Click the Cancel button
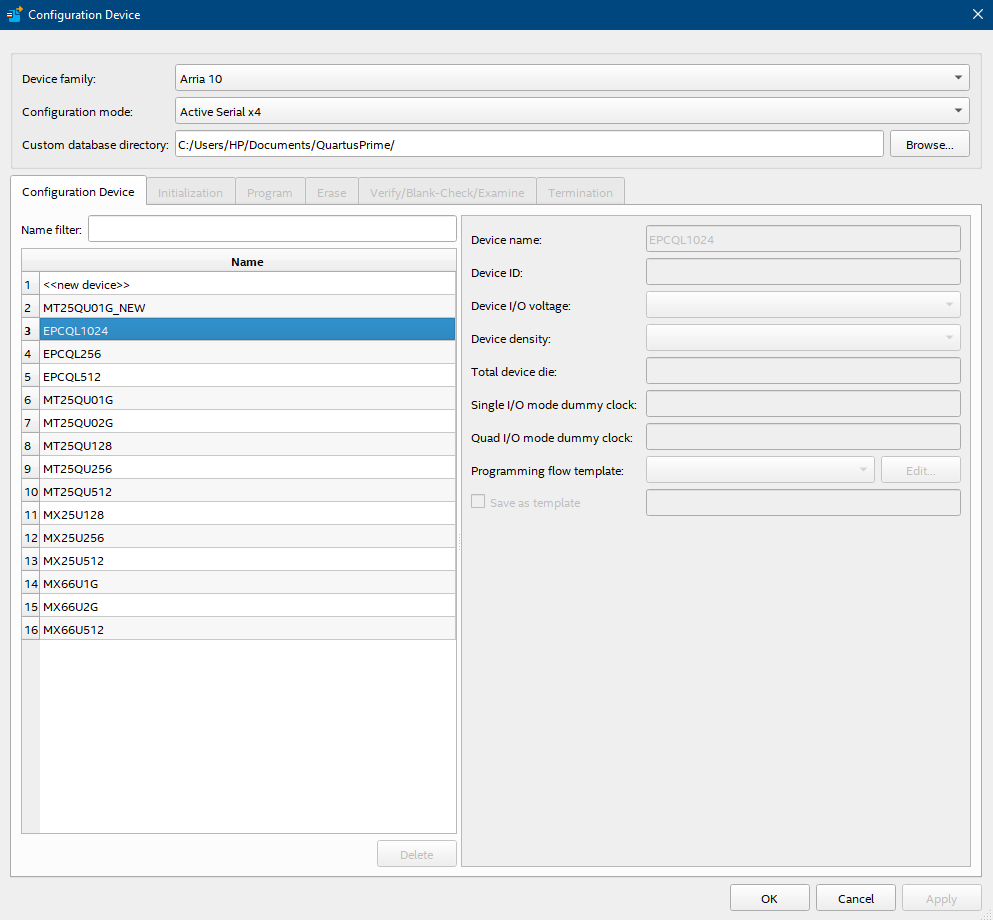The height and width of the screenshot is (920, 993). 855,899
